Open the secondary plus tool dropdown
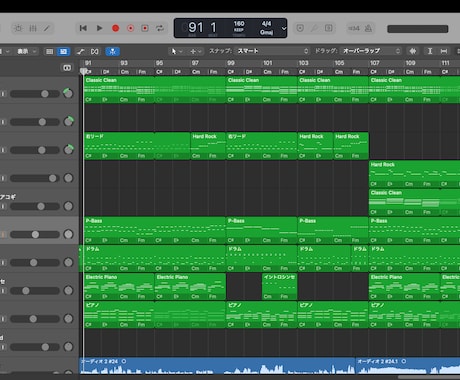 (x=196, y=51)
